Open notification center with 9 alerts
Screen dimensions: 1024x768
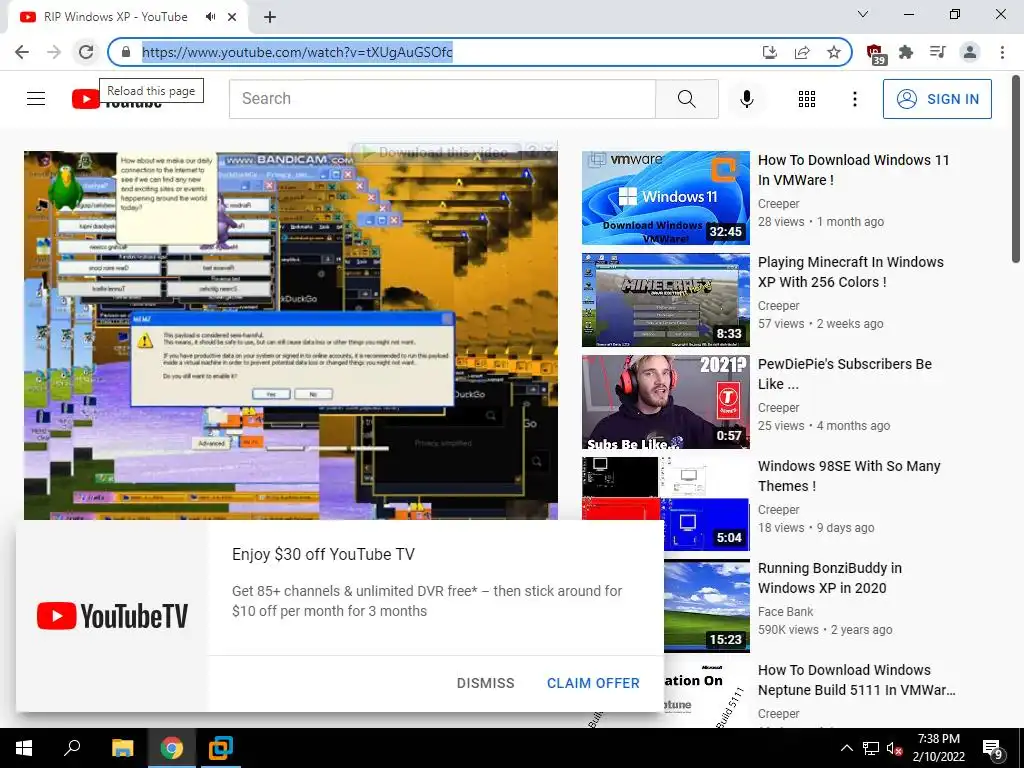tap(993, 748)
